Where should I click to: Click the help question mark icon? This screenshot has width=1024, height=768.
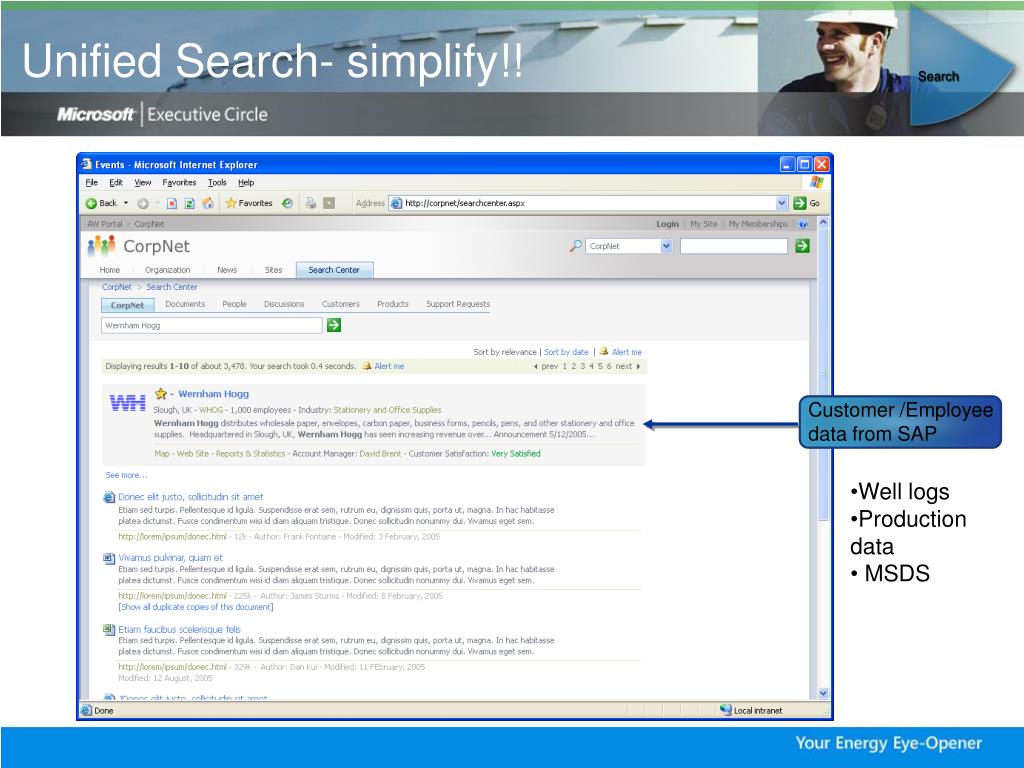(x=803, y=224)
